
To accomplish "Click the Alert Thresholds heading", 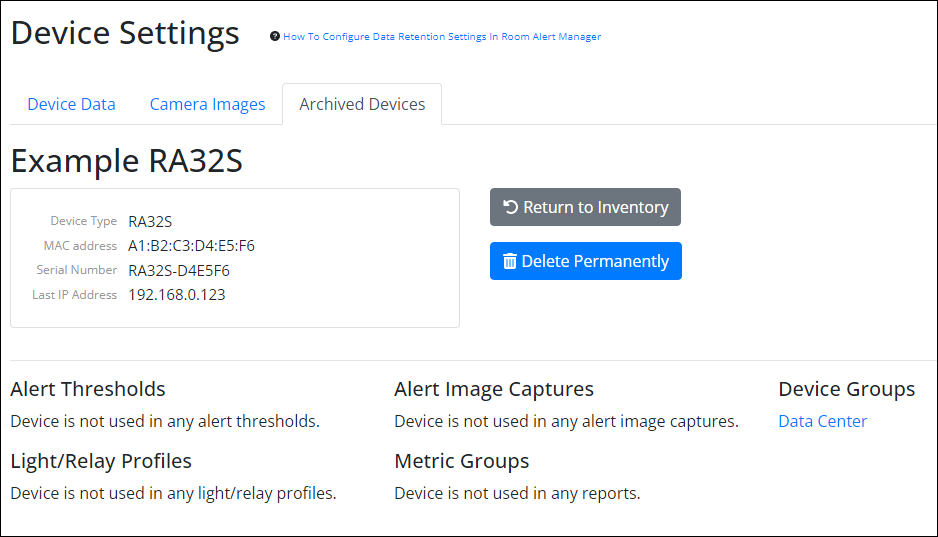I will tap(88, 389).
